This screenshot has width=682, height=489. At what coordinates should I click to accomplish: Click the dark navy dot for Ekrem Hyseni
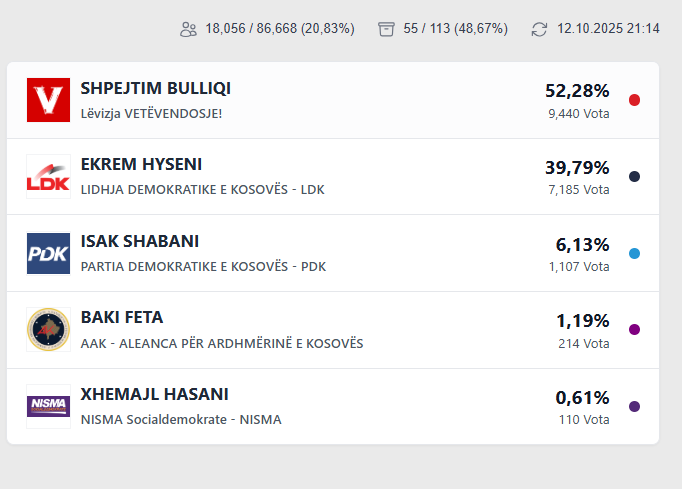coord(634,177)
